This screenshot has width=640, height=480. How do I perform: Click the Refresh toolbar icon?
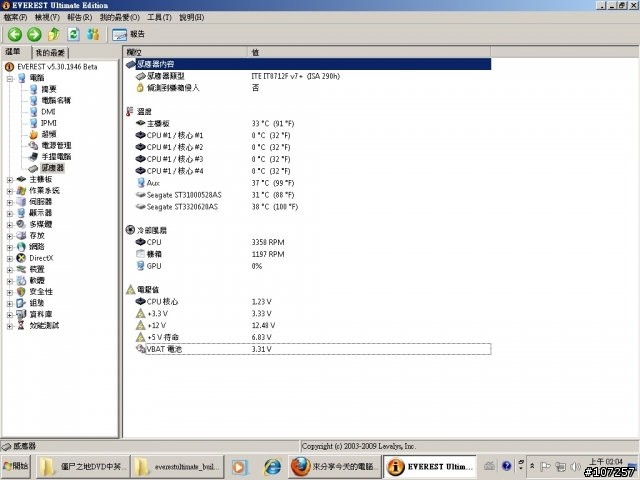[x=73, y=34]
